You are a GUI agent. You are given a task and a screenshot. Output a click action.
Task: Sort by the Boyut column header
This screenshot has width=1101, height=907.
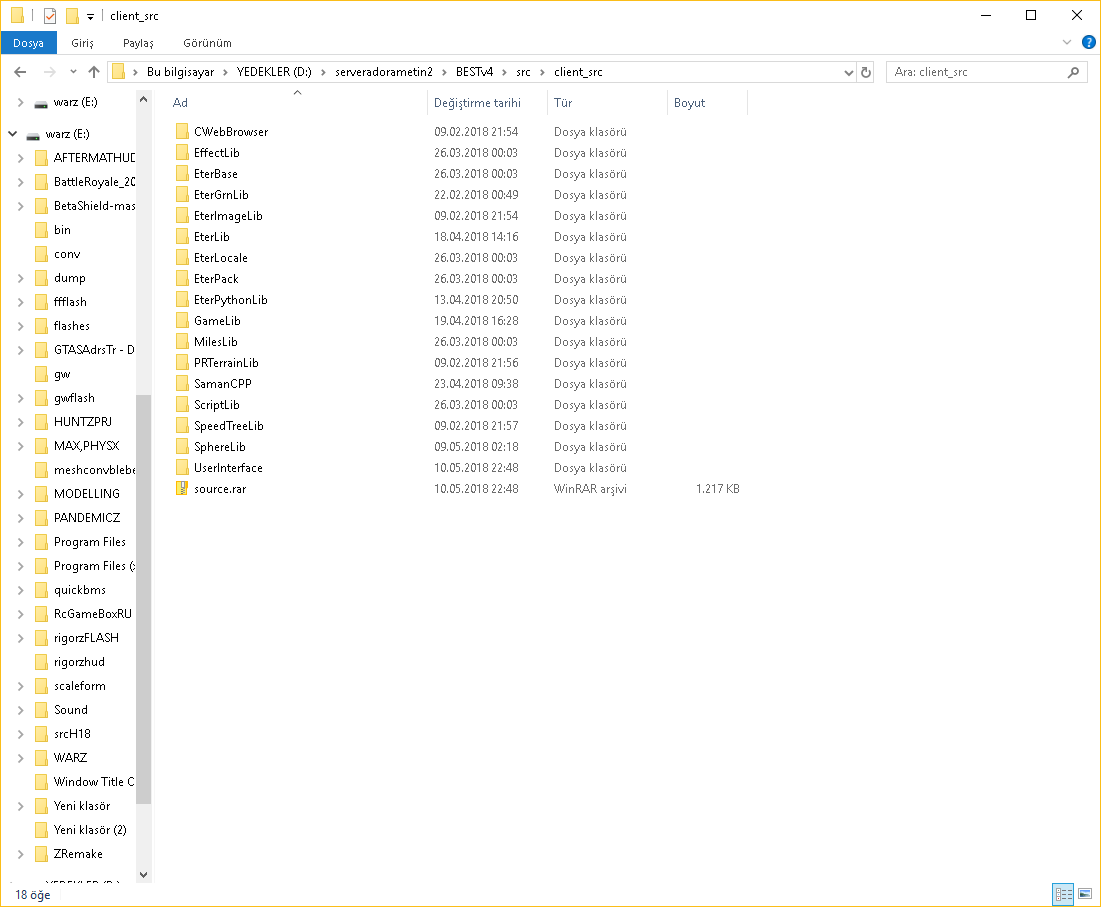[x=690, y=102]
